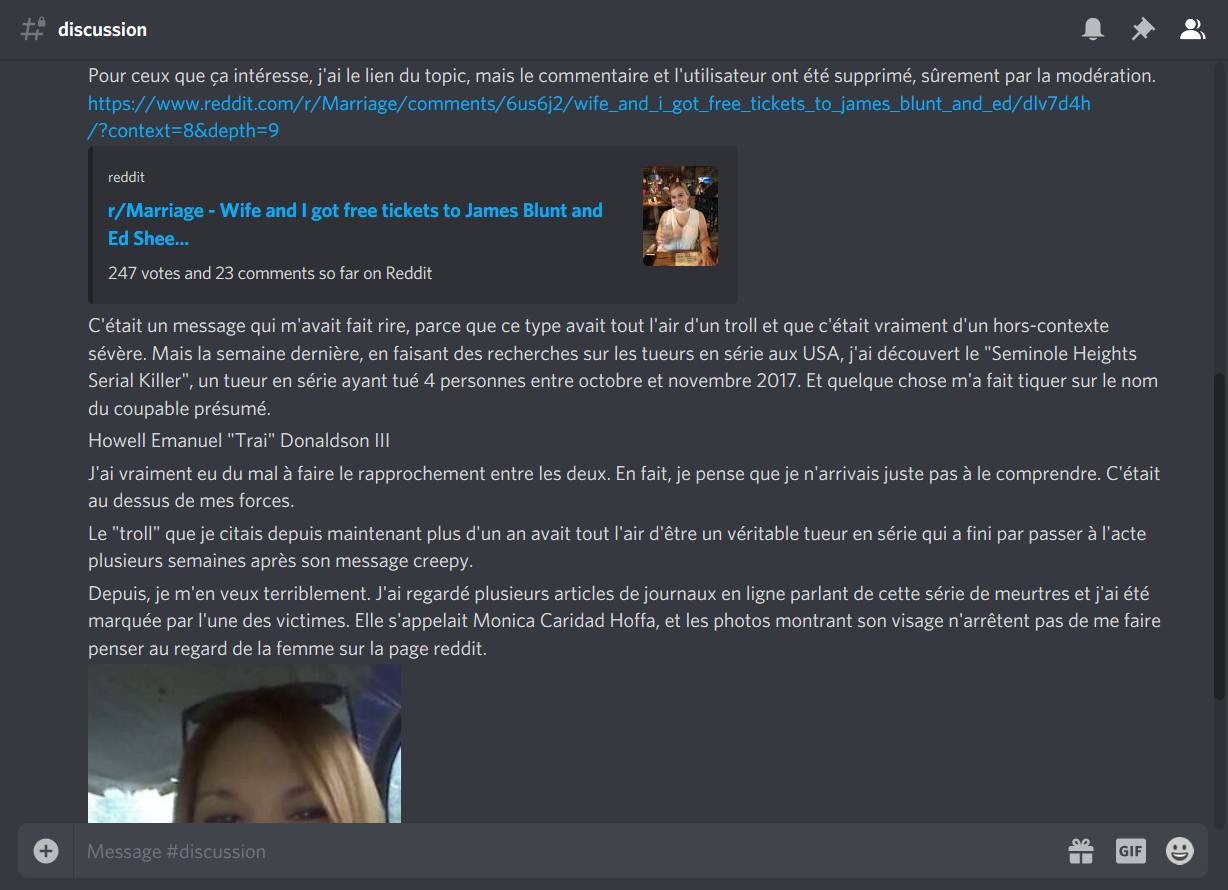Viewport: 1228px width, 890px height.
Task: Click the 'Howell Emanuel Trai Donaldson III' message
Action: 239,440
